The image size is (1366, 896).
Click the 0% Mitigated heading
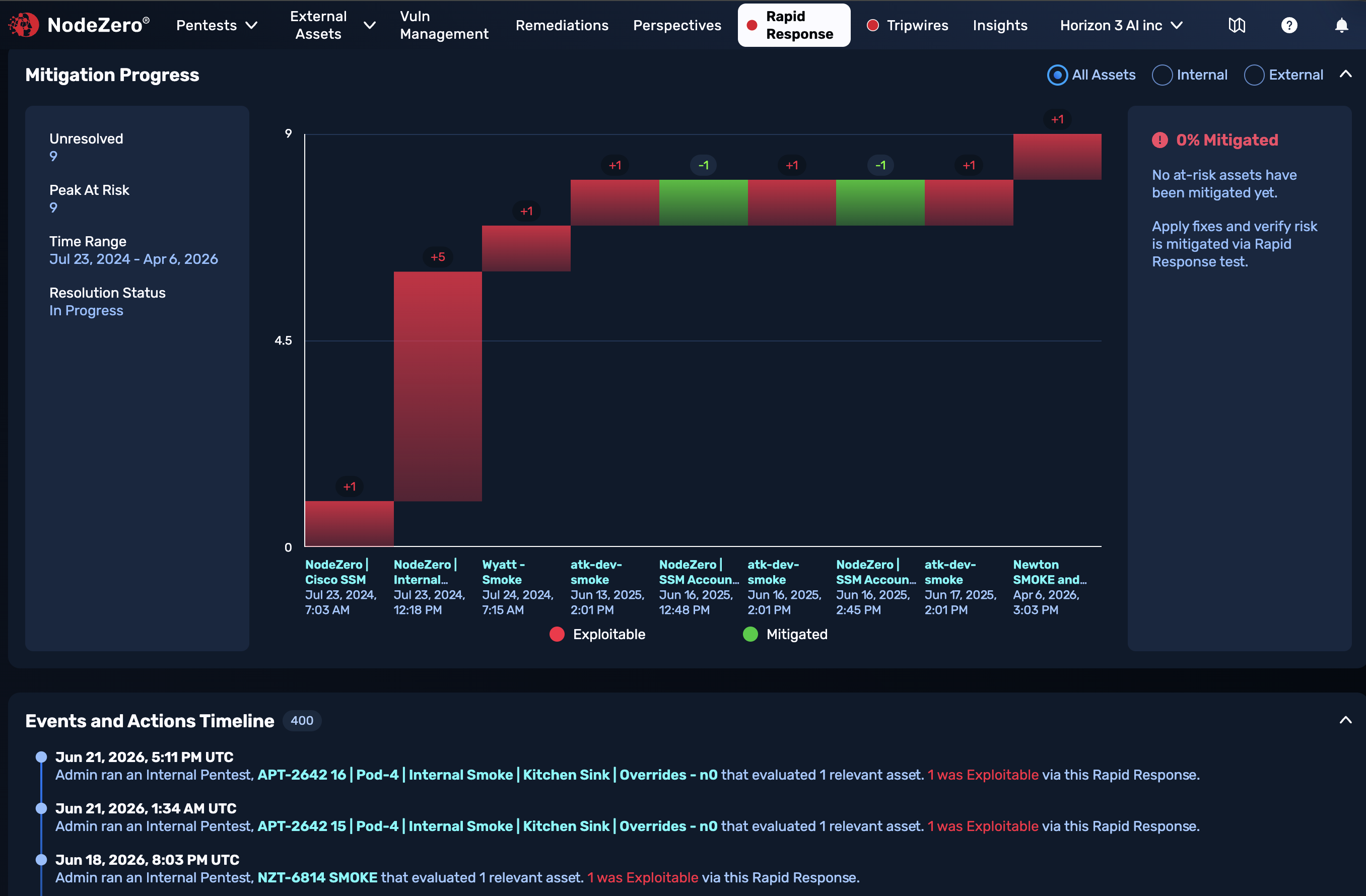[1226, 140]
